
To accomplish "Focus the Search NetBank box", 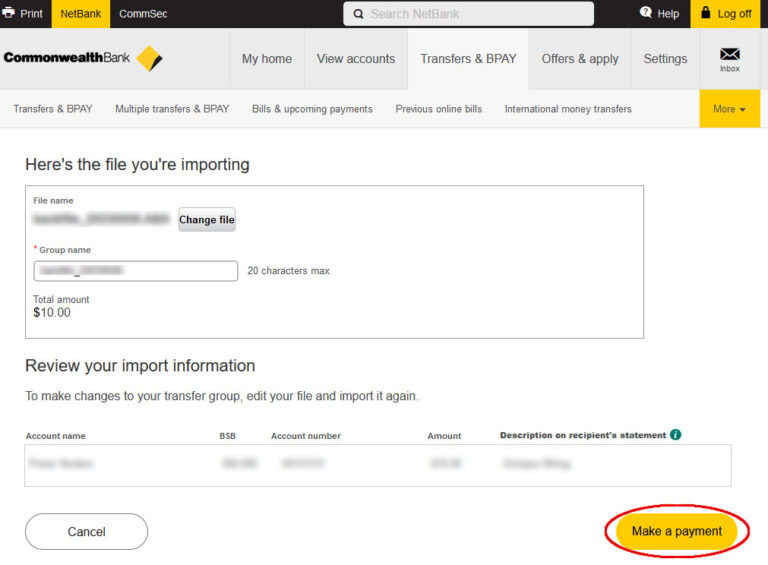I will (476, 14).
